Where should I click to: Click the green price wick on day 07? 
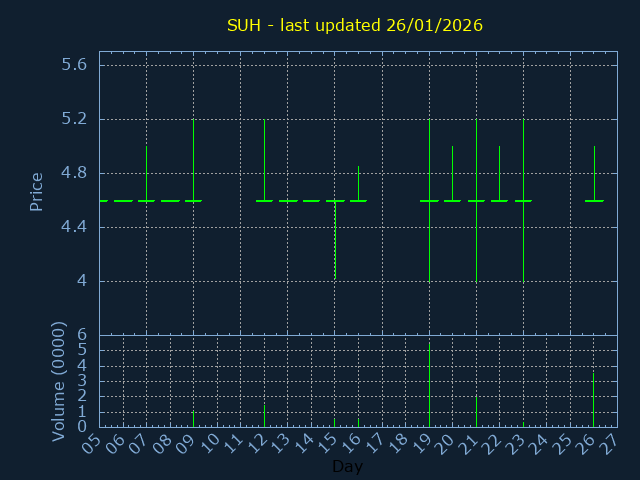tap(147, 172)
